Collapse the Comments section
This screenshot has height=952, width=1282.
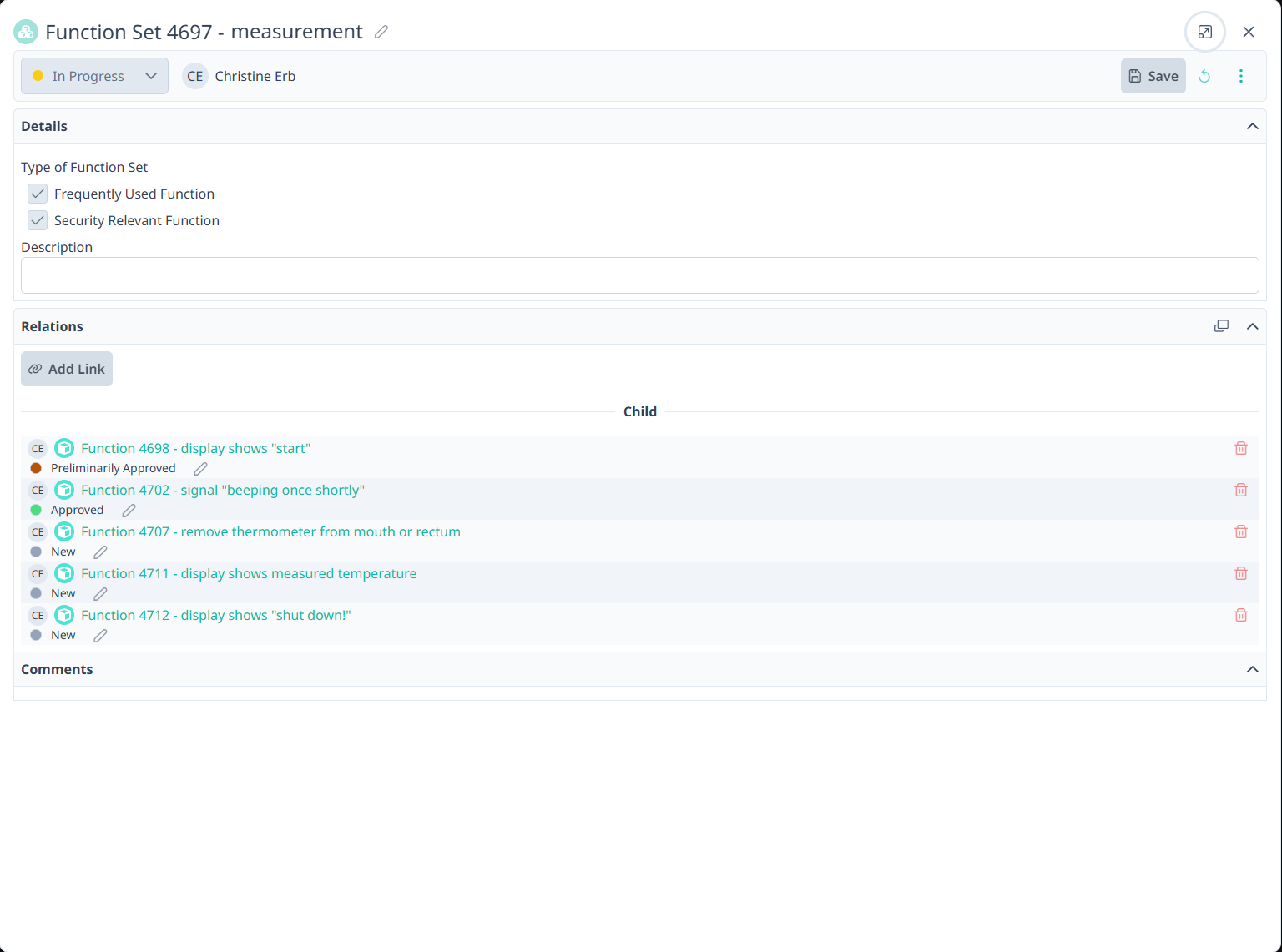click(1252, 669)
